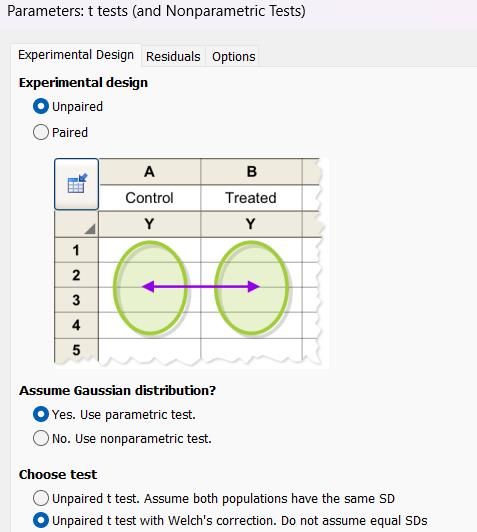
Task: Open the Experimental Design tab
Action: click(x=76, y=55)
